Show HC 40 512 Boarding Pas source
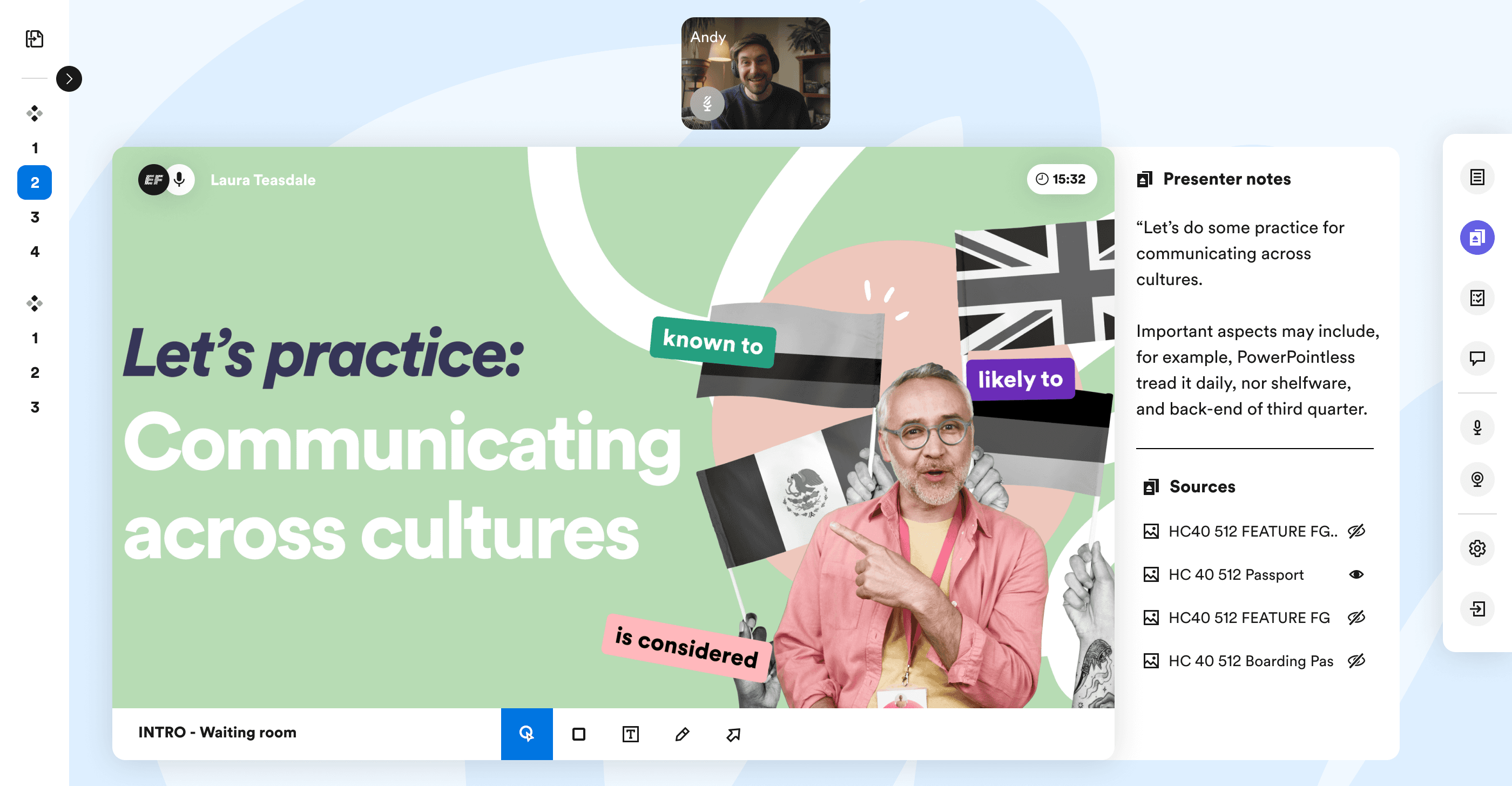Image resolution: width=1512 pixels, height=786 pixels. [1356, 660]
